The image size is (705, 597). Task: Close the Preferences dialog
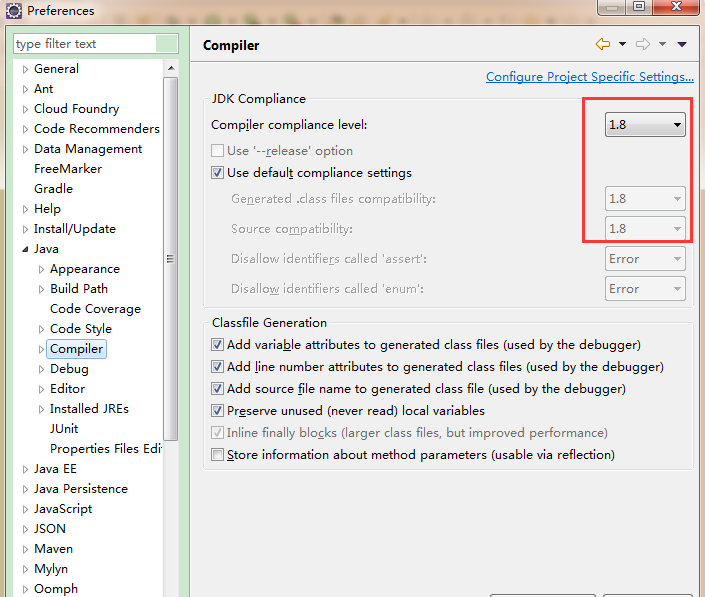point(676,7)
